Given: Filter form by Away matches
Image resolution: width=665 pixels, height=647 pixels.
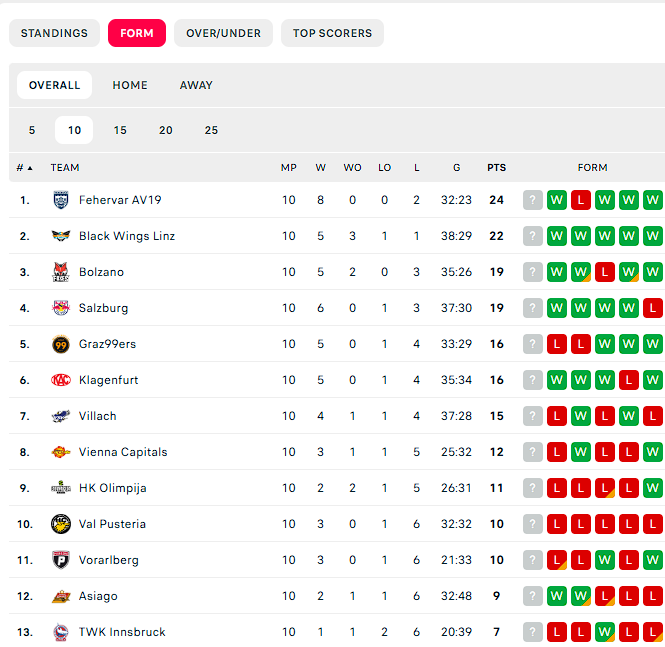Looking at the screenshot, I should (196, 85).
